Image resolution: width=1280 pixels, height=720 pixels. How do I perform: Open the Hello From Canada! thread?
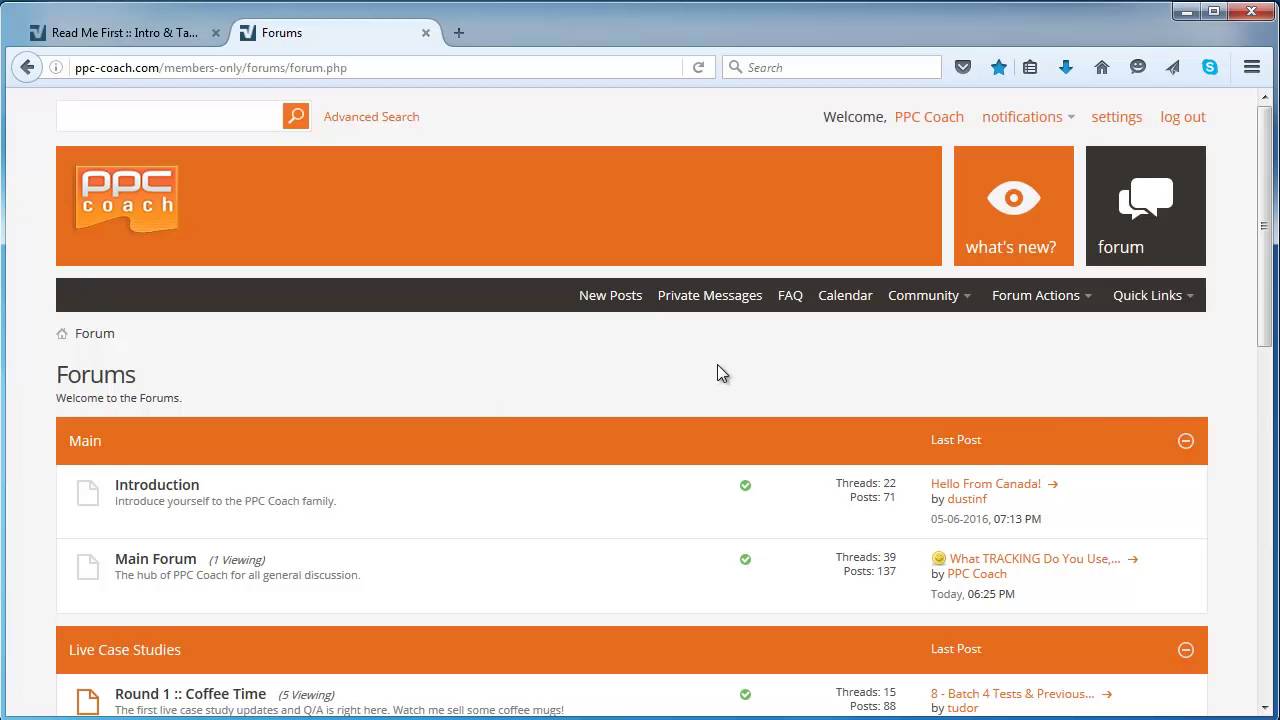tap(986, 484)
